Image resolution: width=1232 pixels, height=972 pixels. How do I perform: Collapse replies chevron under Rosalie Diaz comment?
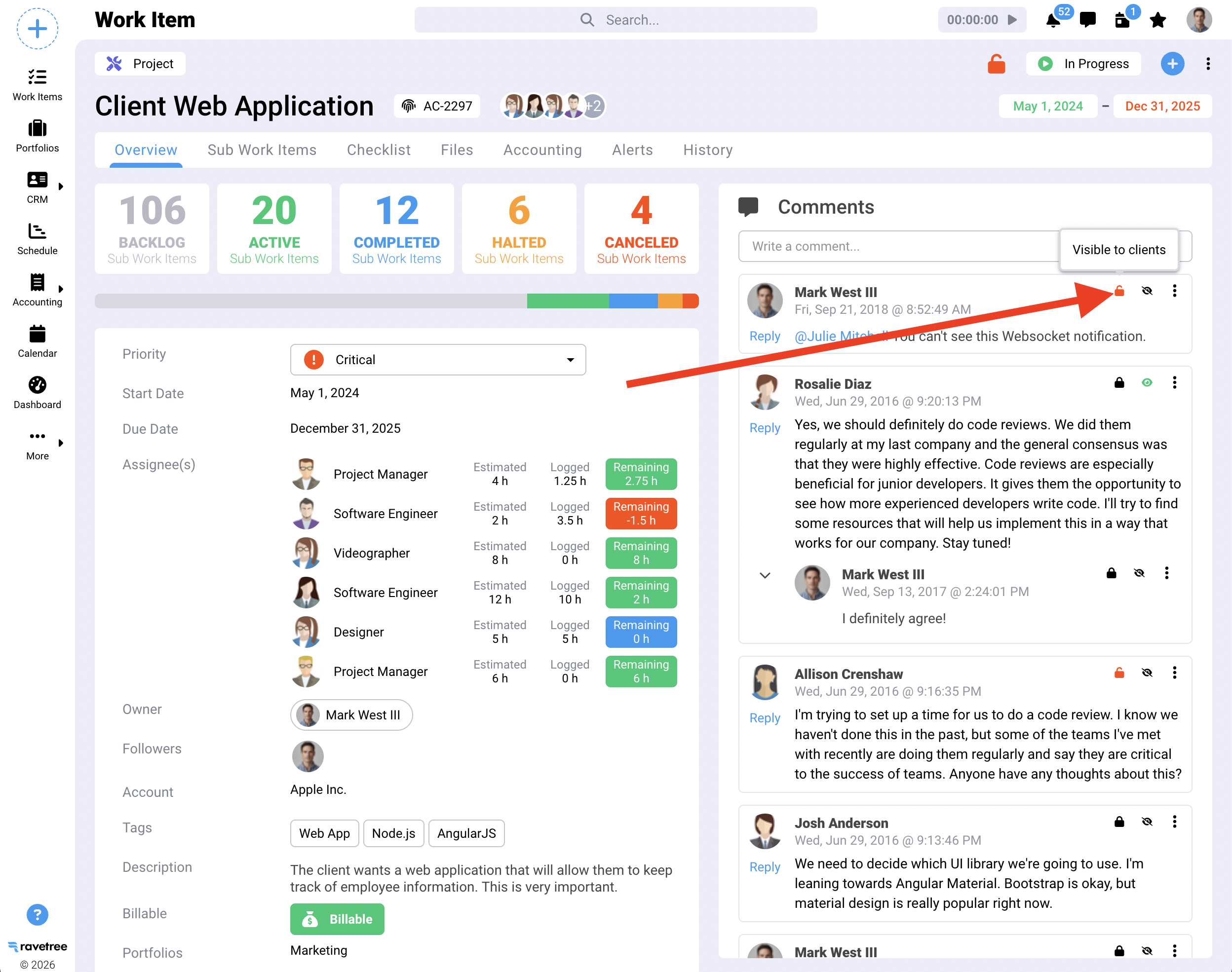(765, 575)
